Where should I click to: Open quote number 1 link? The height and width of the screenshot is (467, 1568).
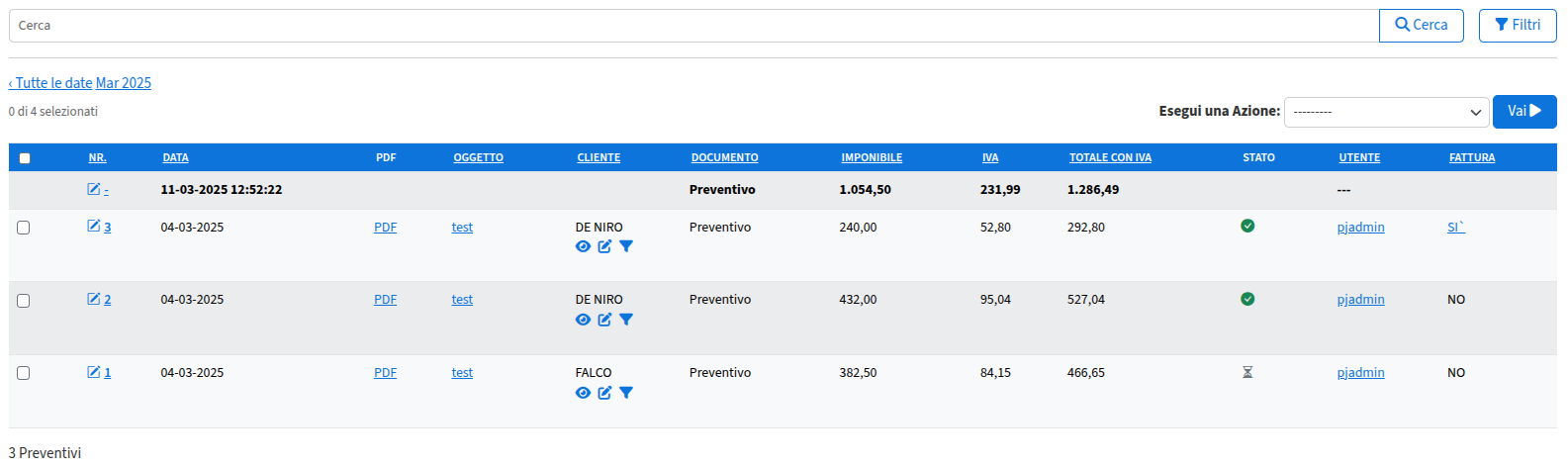click(107, 372)
